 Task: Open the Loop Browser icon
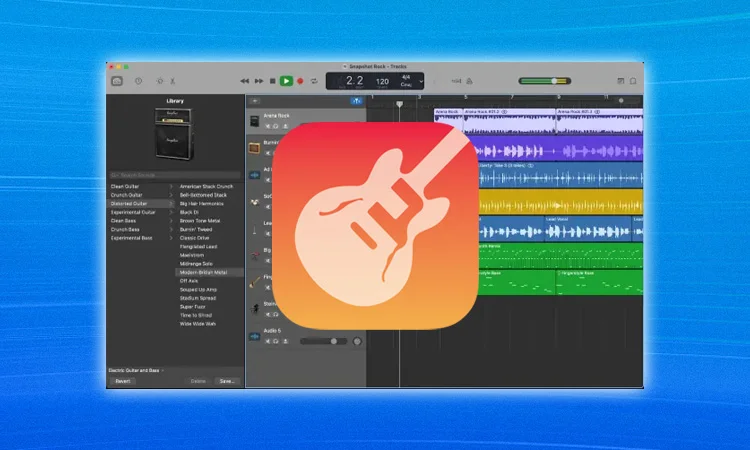(633, 81)
